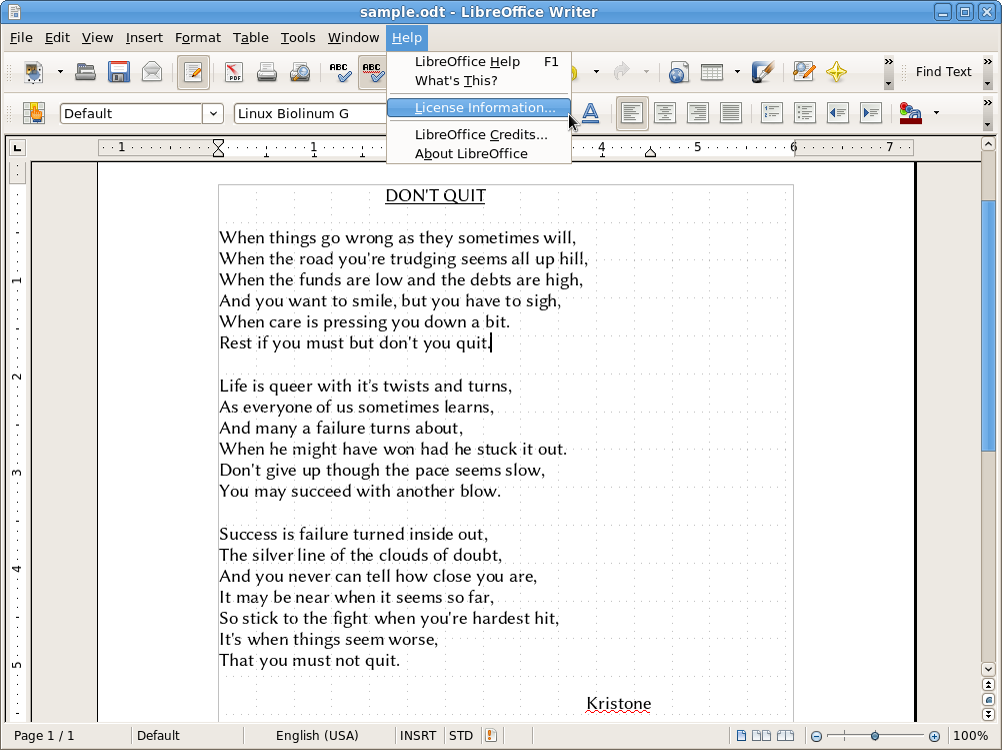Open the document as email icon
Image resolution: width=1002 pixels, height=750 pixels.
click(x=150, y=72)
